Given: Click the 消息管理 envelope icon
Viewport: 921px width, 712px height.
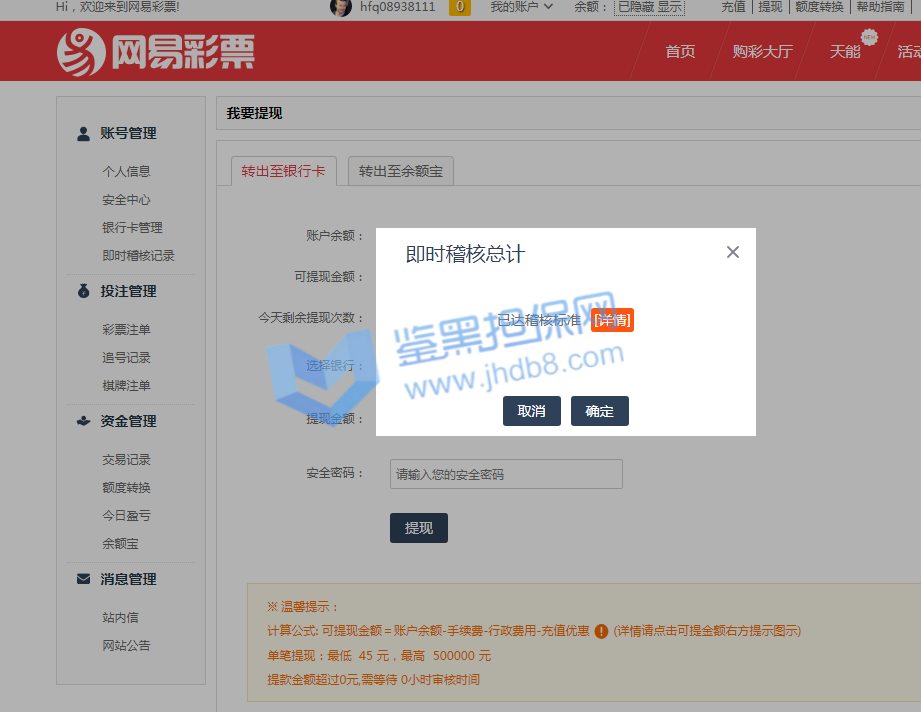Looking at the screenshot, I should coord(84,580).
